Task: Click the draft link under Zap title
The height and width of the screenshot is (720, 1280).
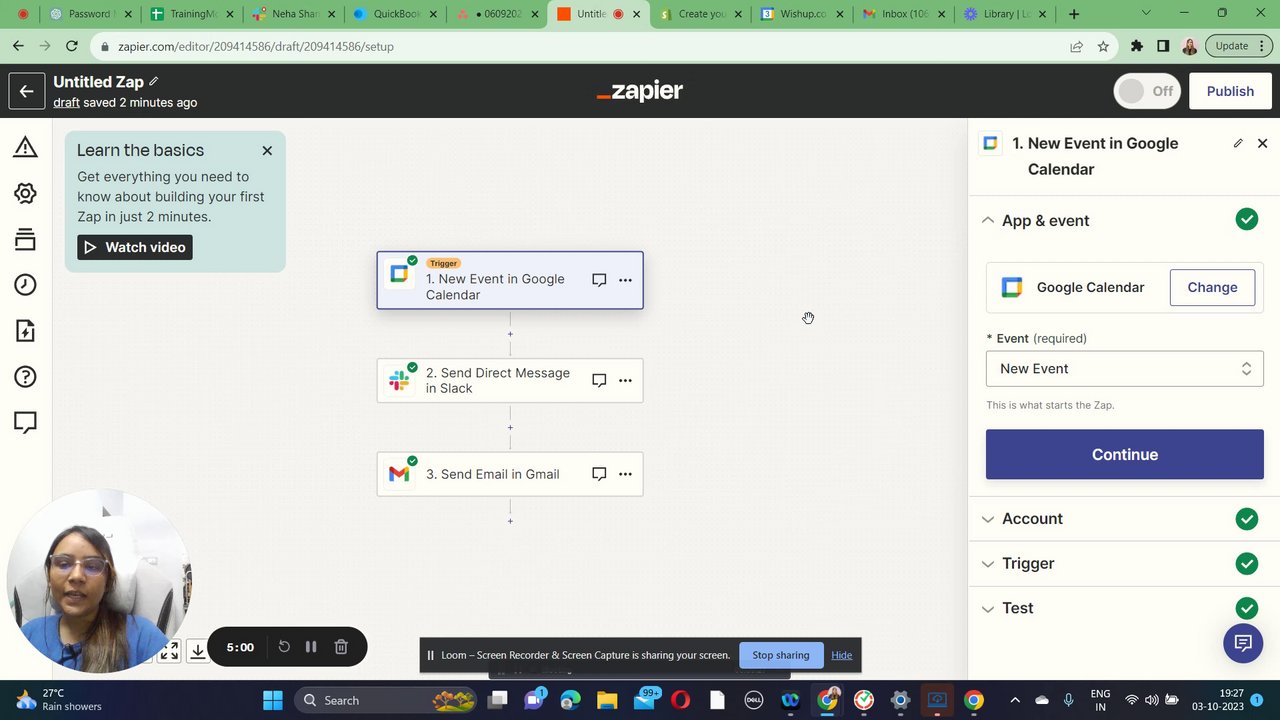Action: pos(66,102)
